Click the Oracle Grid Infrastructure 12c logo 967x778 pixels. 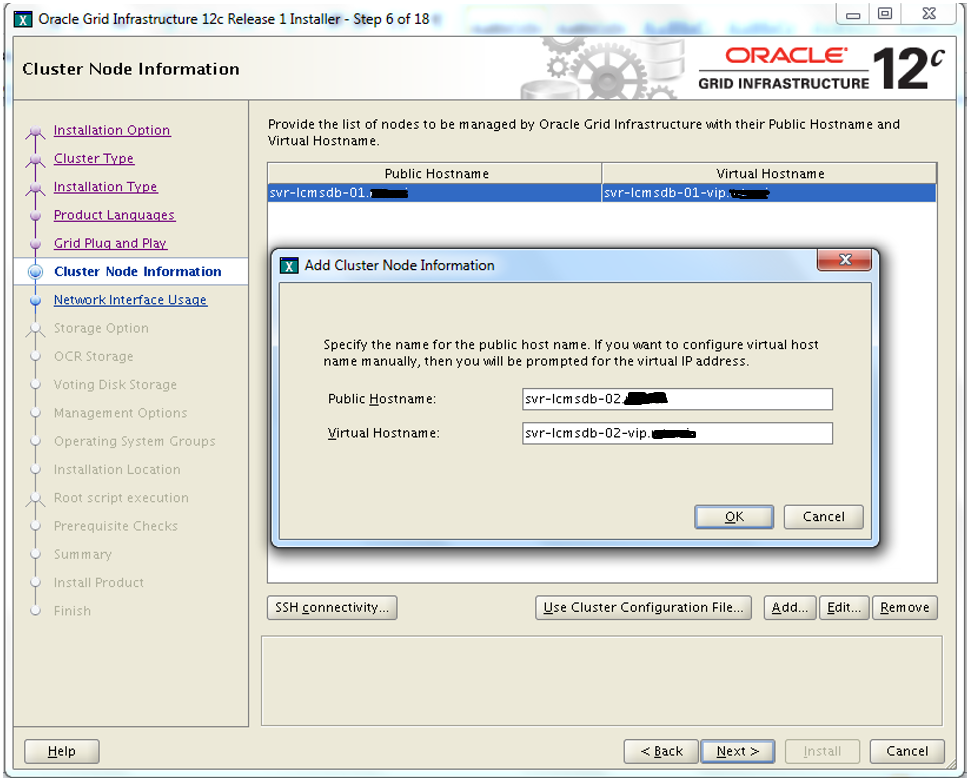(x=821, y=68)
